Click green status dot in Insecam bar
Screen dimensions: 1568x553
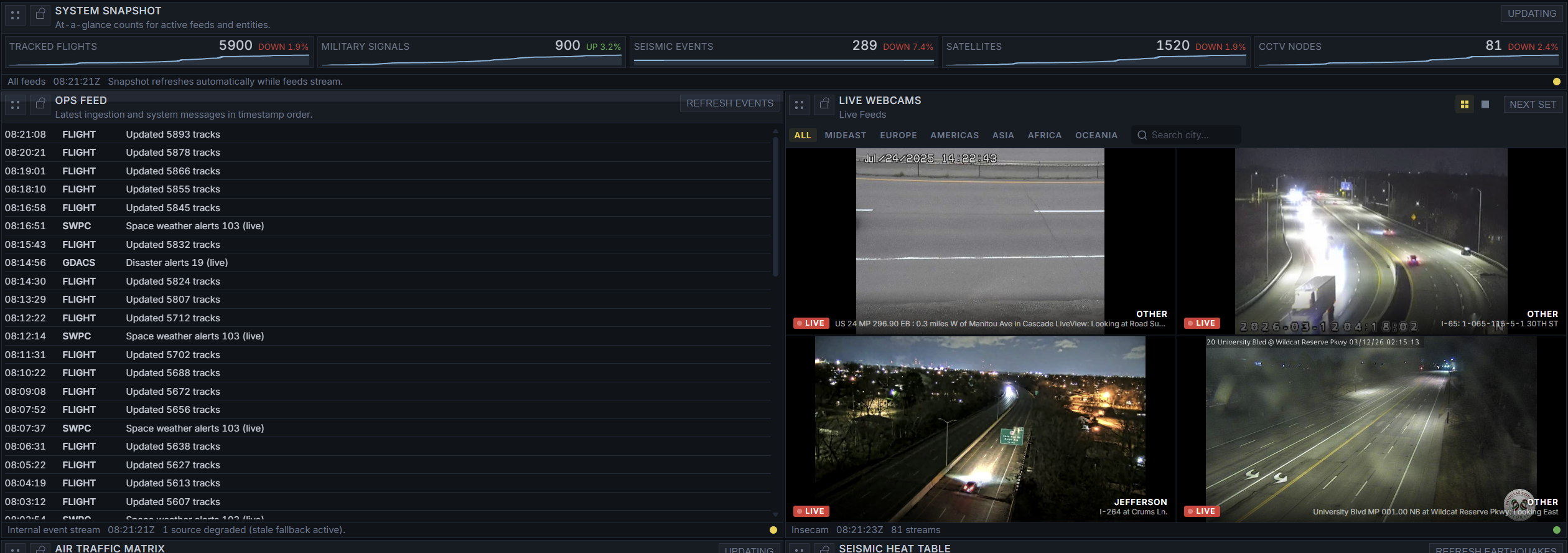(x=1557, y=530)
